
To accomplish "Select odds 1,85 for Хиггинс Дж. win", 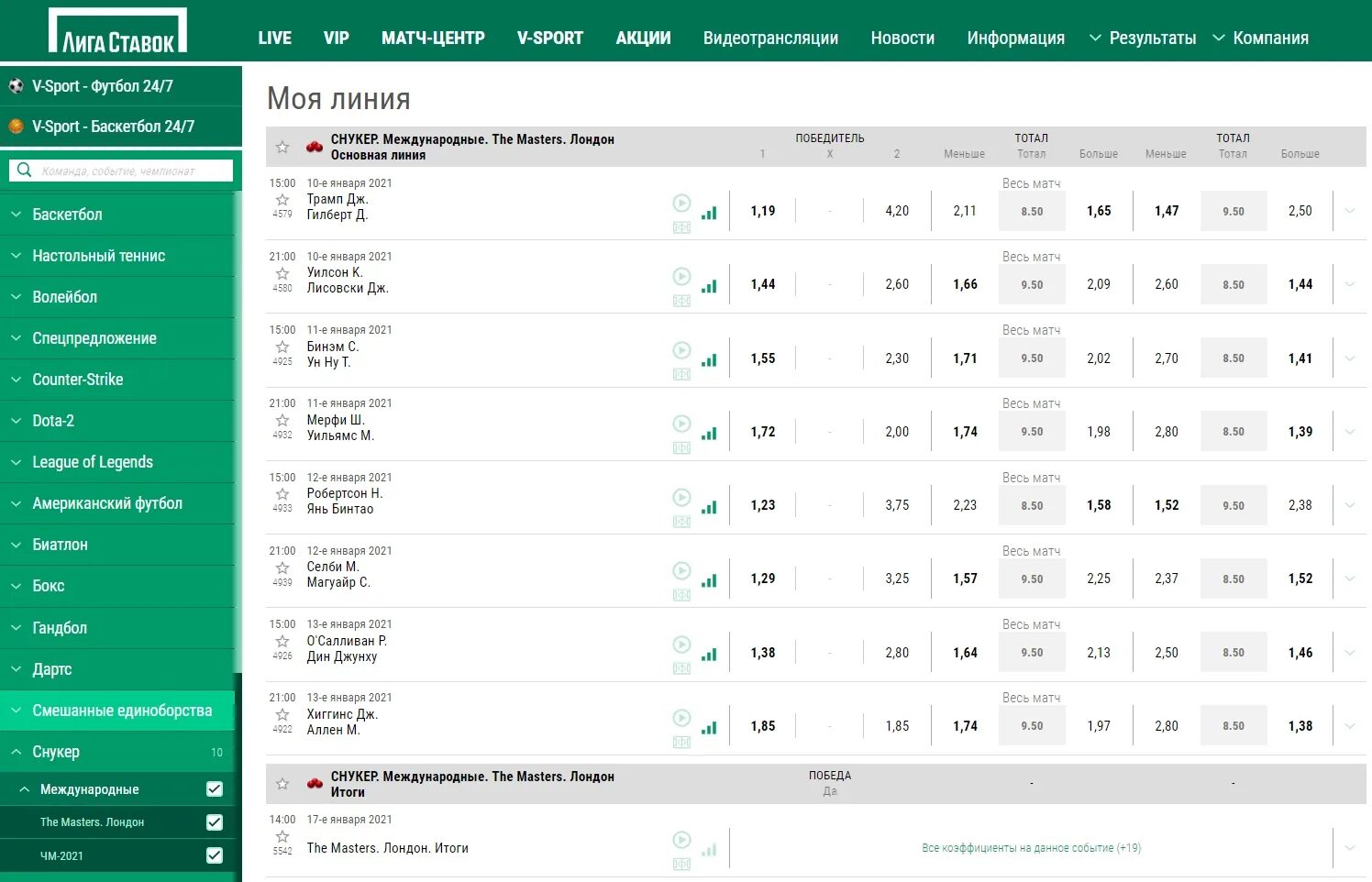I will [763, 726].
